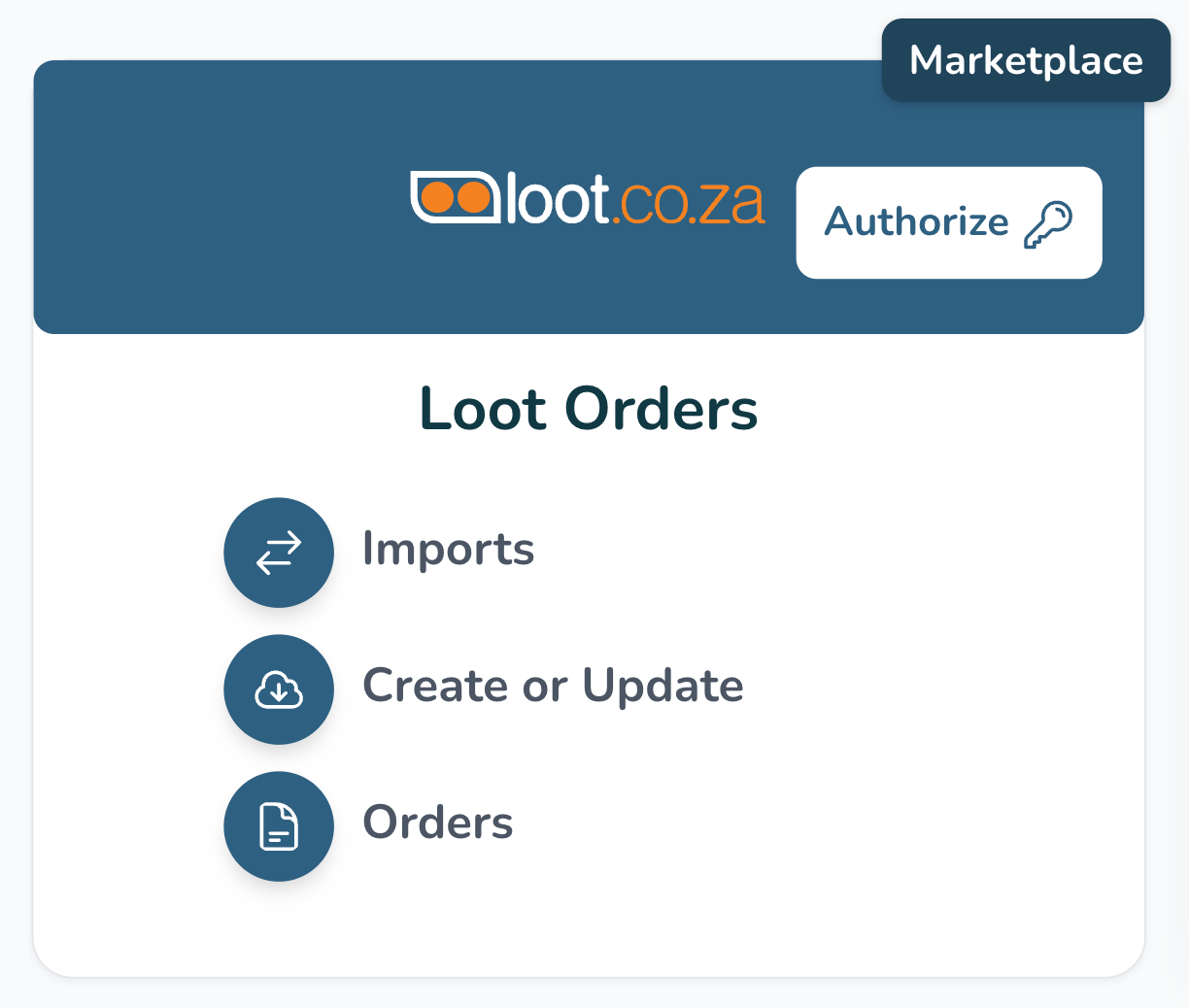Click the Loot Orders heading
The height and width of the screenshot is (1008, 1189).
tap(588, 409)
